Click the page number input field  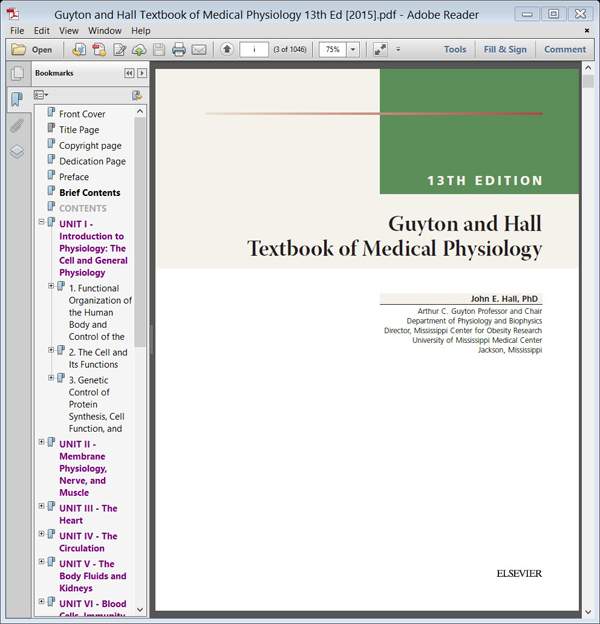click(x=254, y=49)
